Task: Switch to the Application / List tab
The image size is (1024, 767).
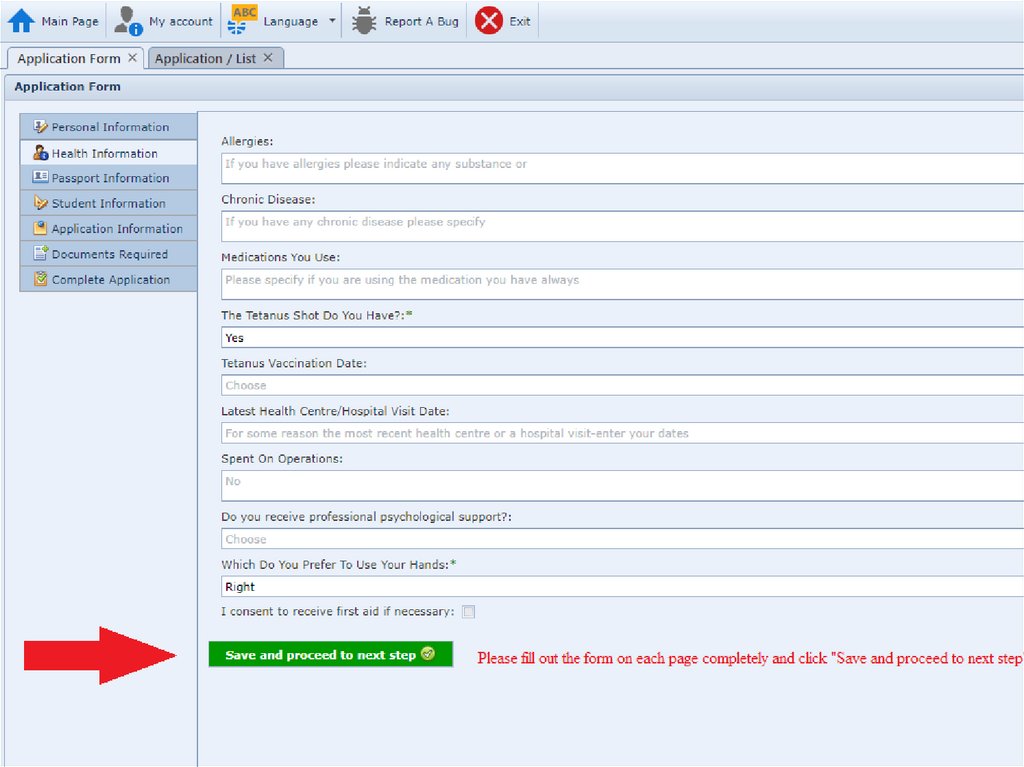Action: click(x=205, y=58)
